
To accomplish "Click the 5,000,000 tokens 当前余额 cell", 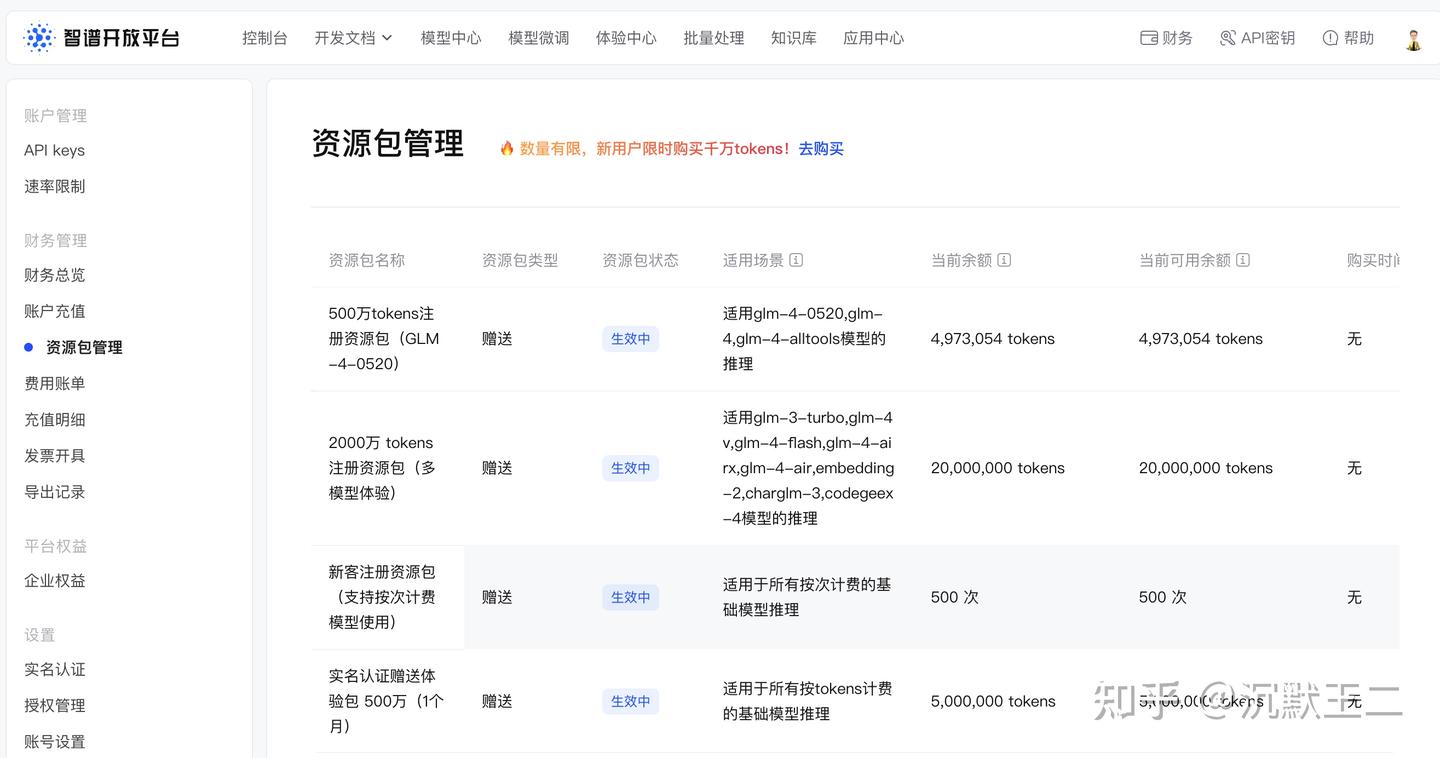I will click(x=993, y=701).
